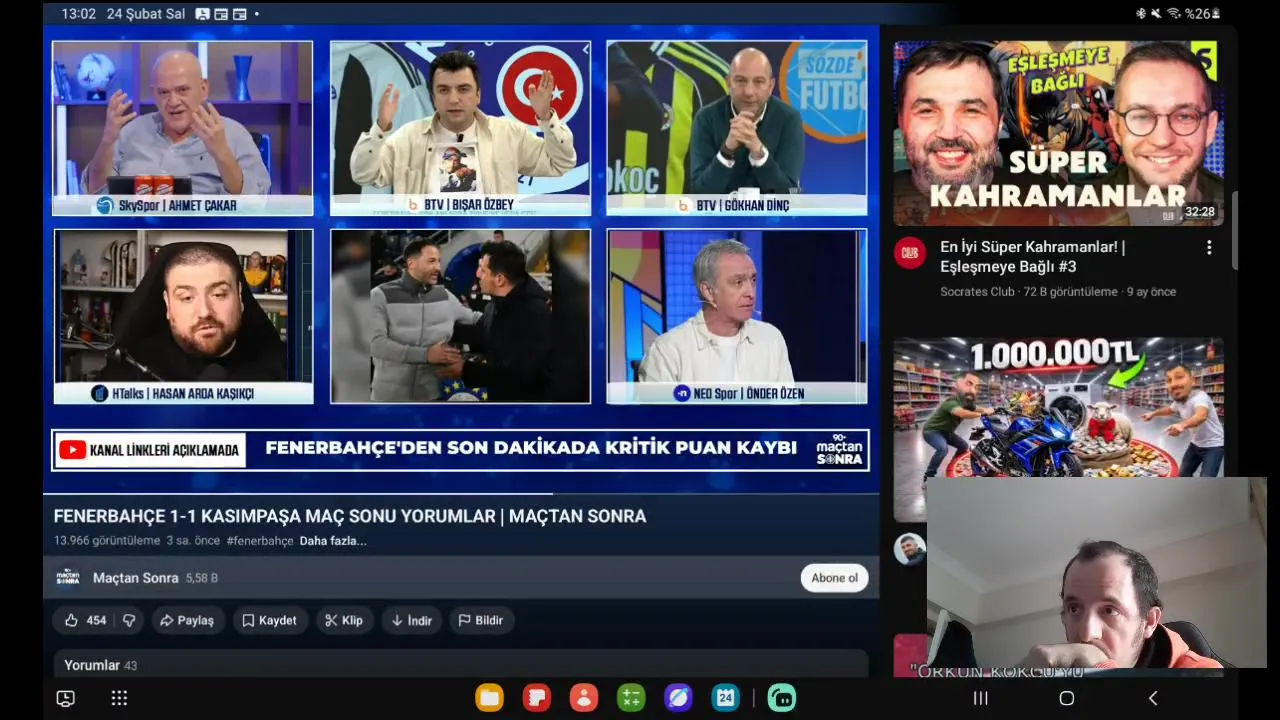This screenshot has height=720, width=1280.
Task: Tap the Back navigation arrow
Action: tap(1153, 698)
